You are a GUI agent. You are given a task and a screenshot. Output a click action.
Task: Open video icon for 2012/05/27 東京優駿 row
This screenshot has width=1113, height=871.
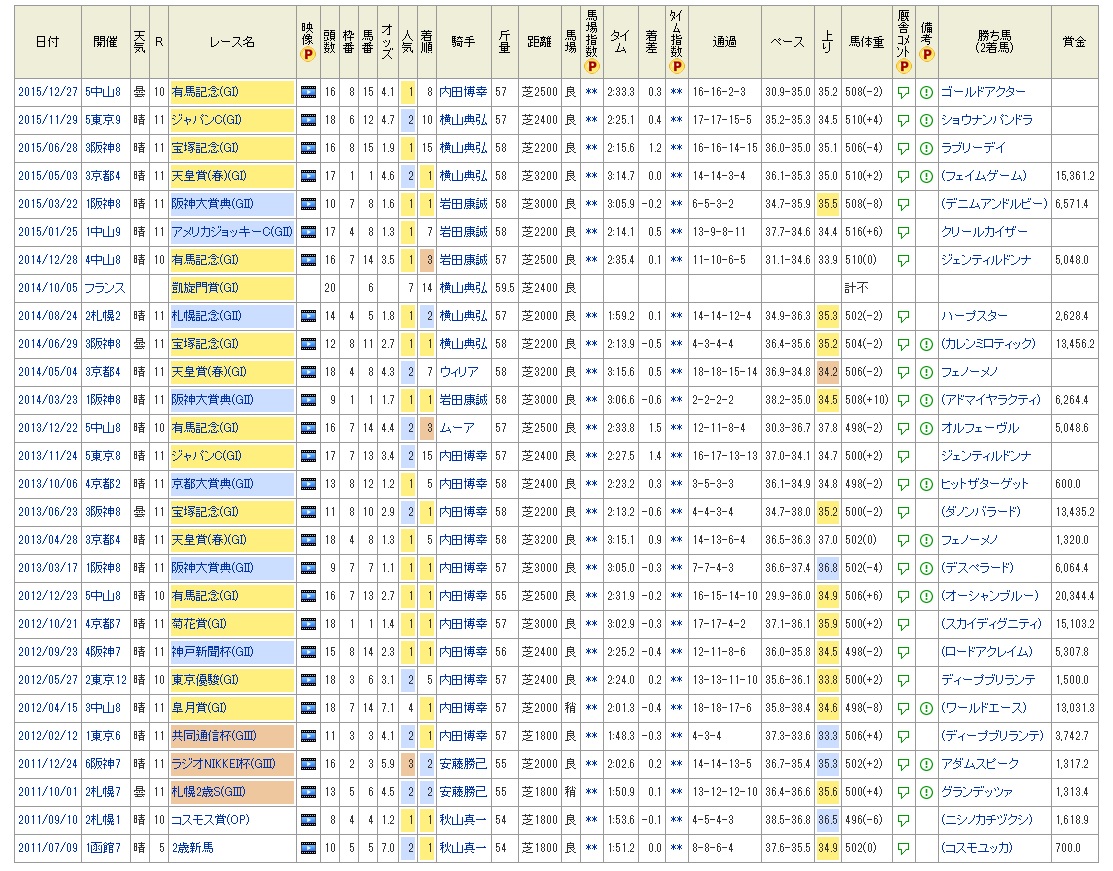point(309,680)
